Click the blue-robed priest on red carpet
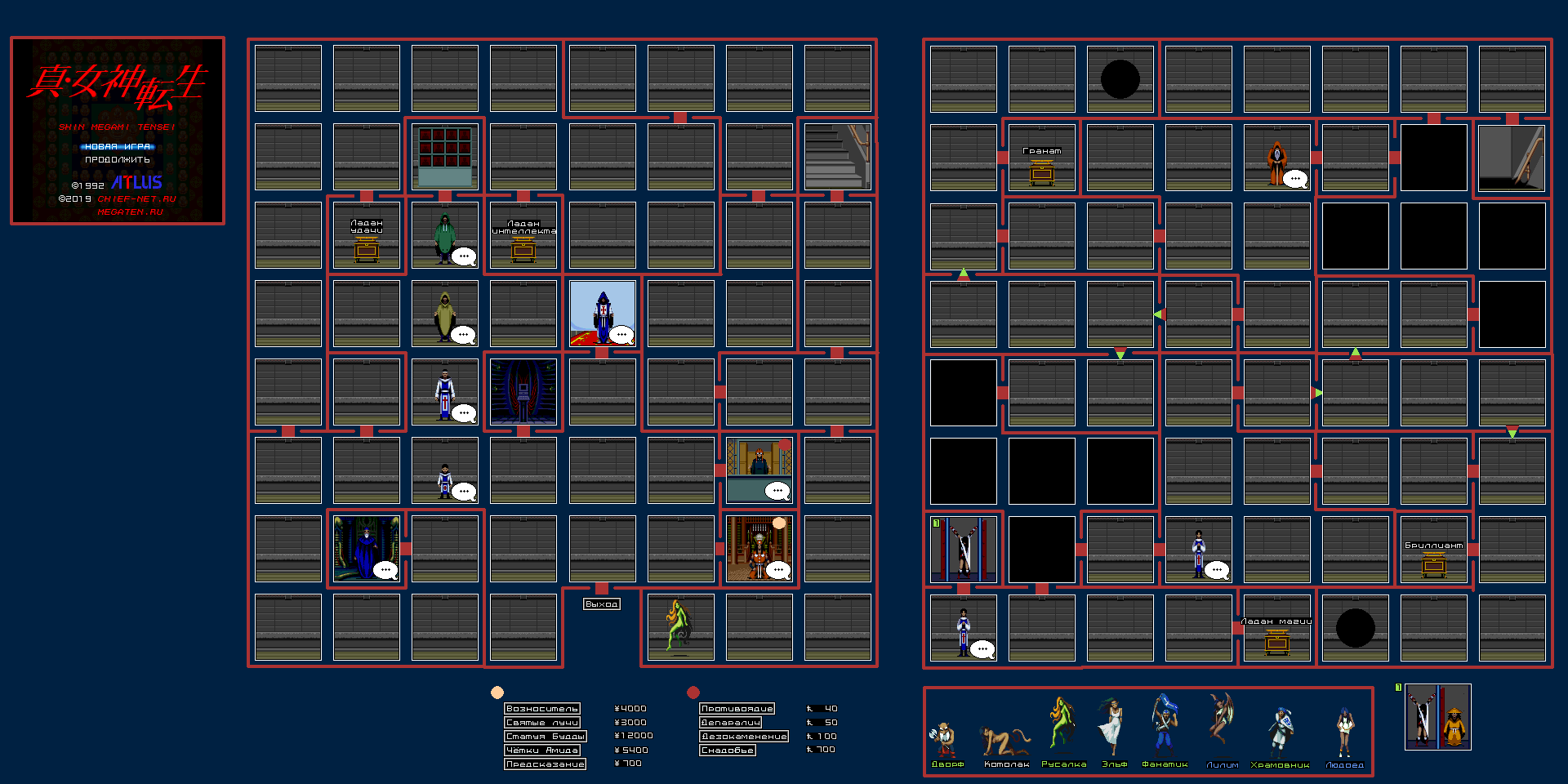 [x=603, y=314]
